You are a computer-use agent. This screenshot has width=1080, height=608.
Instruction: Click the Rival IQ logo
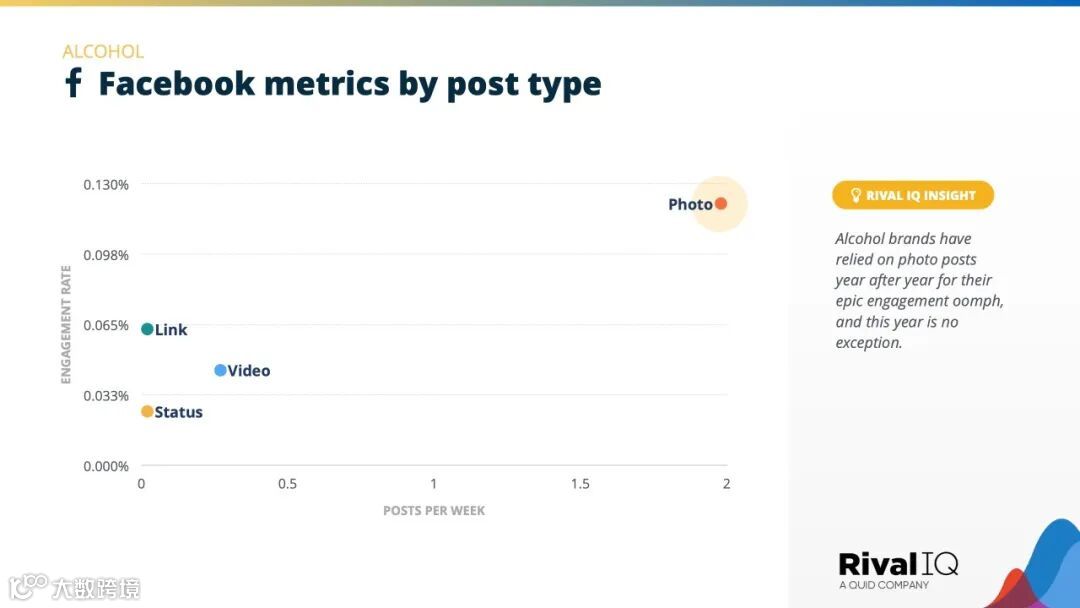click(898, 571)
